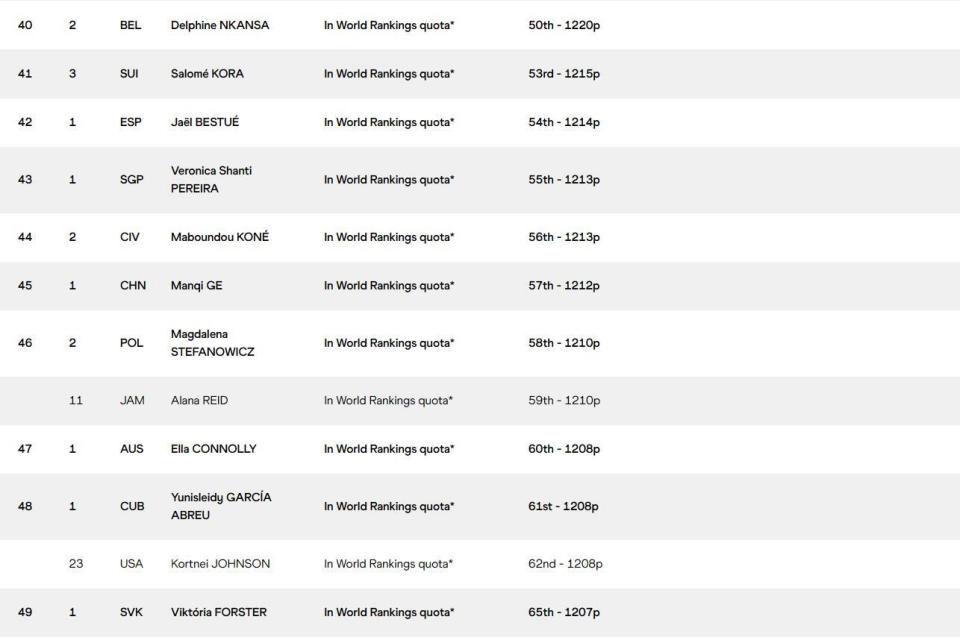
Task: Select the JAM country code
Action: coord(132,401)
